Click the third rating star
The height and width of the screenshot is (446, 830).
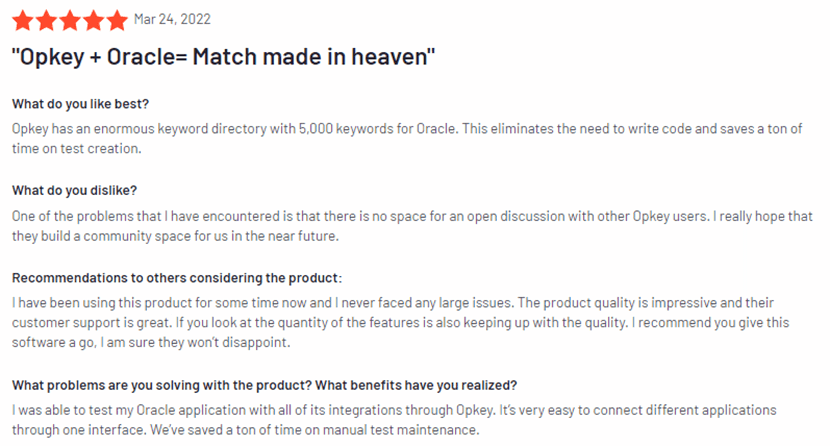pos(69,19)
